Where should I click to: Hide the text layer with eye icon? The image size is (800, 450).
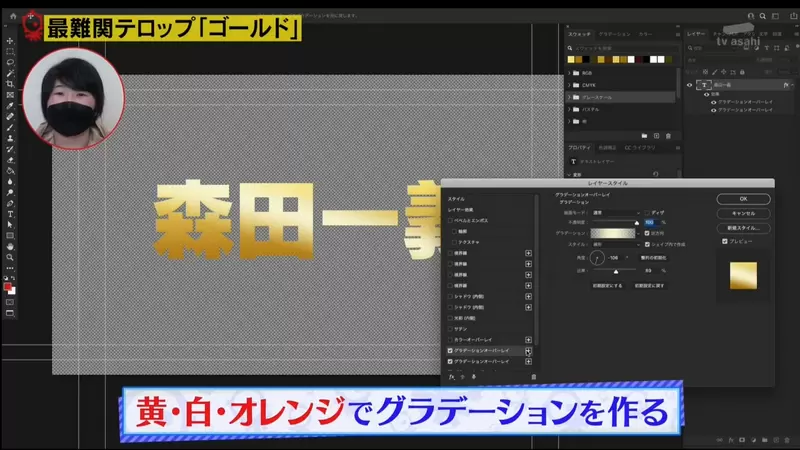[x=689, y=85]
